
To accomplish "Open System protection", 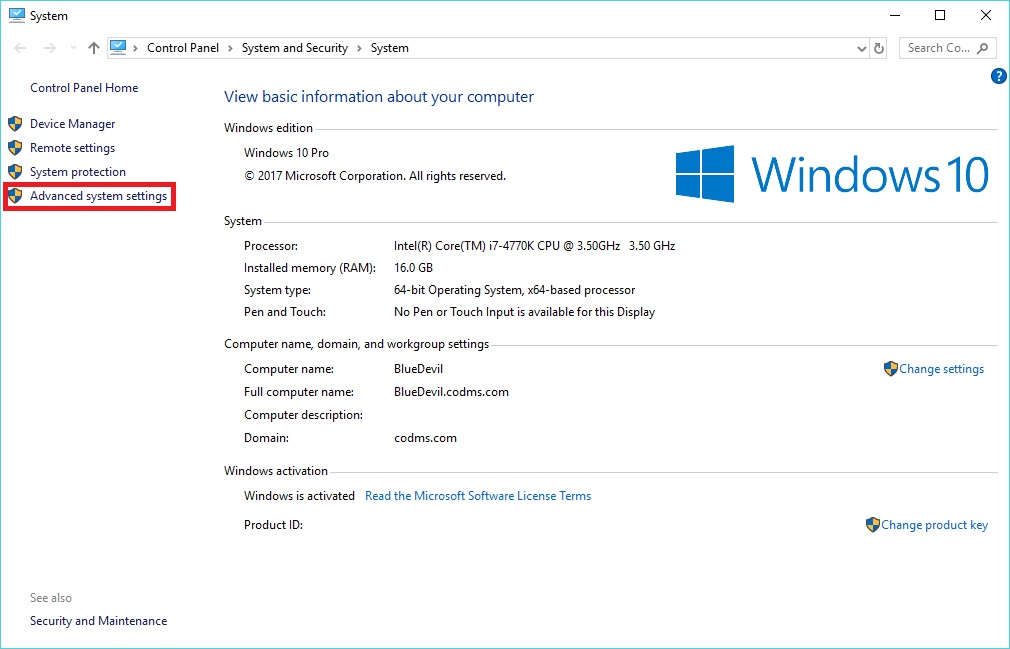I will tap(78, 172).
